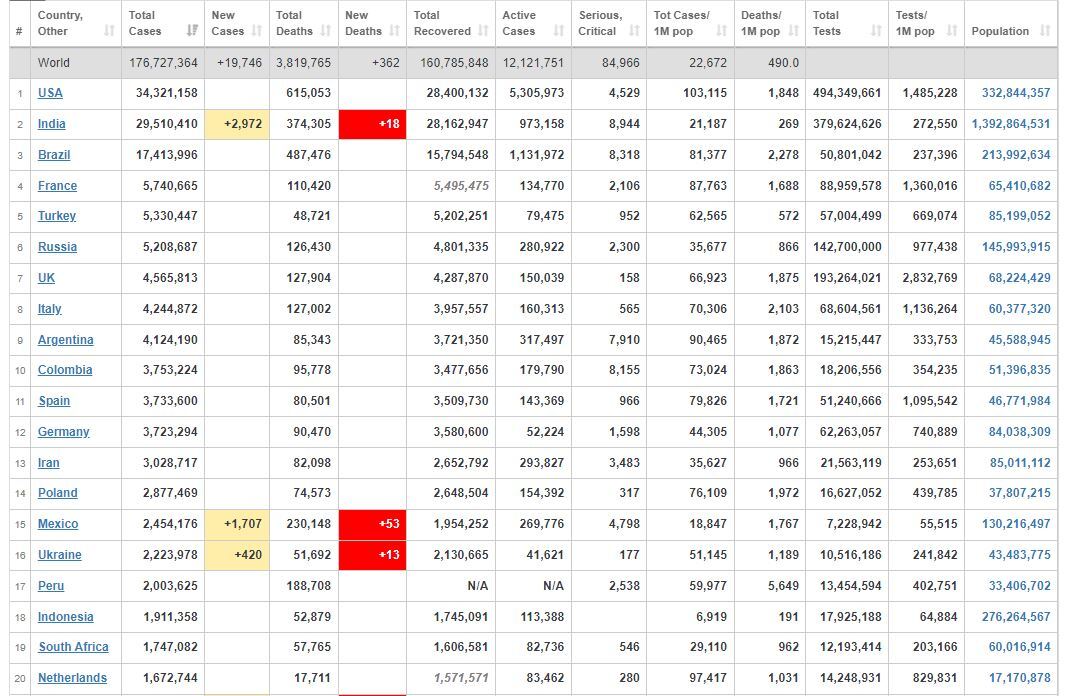This screenshot has height=696, width=1067.
Task: Select World active cases 12,121,751
Action: tap(533, 63)
